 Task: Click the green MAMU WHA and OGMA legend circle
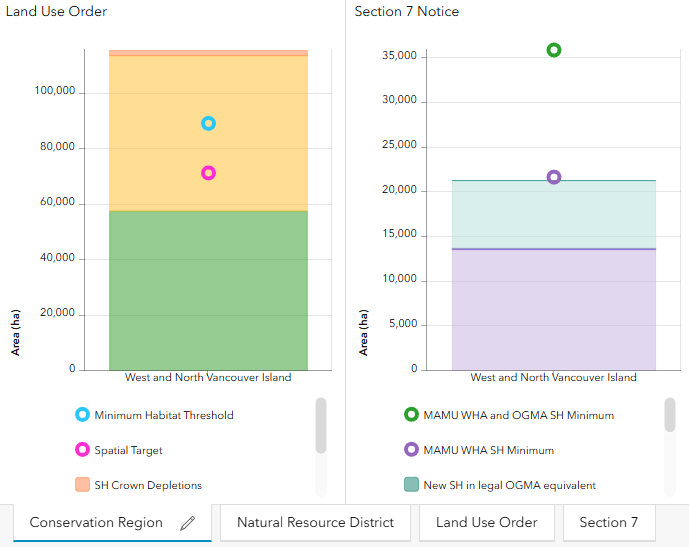411,415
